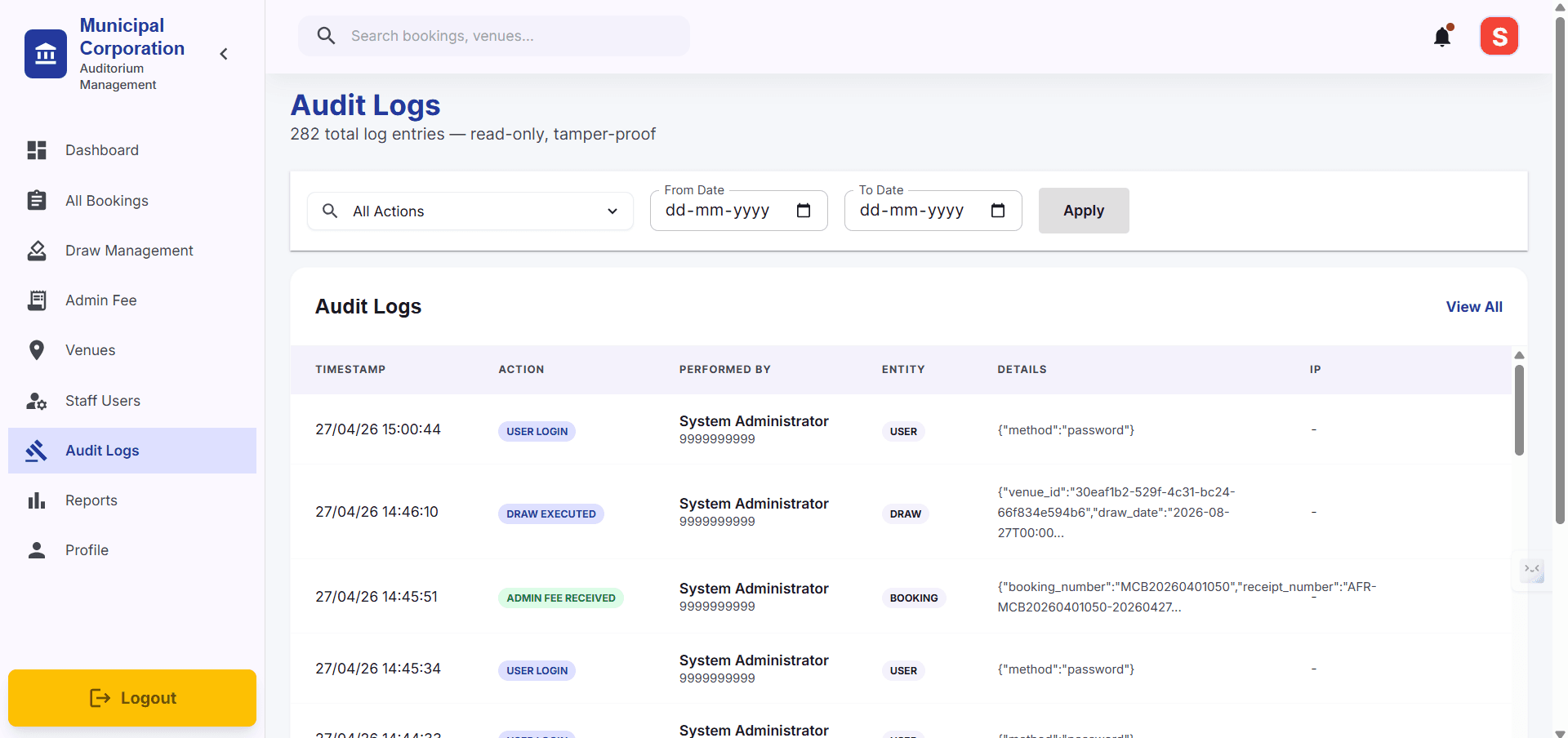1568x738 pixels.
Task: Click the View All link
Action: click(x=1474, y=307)
